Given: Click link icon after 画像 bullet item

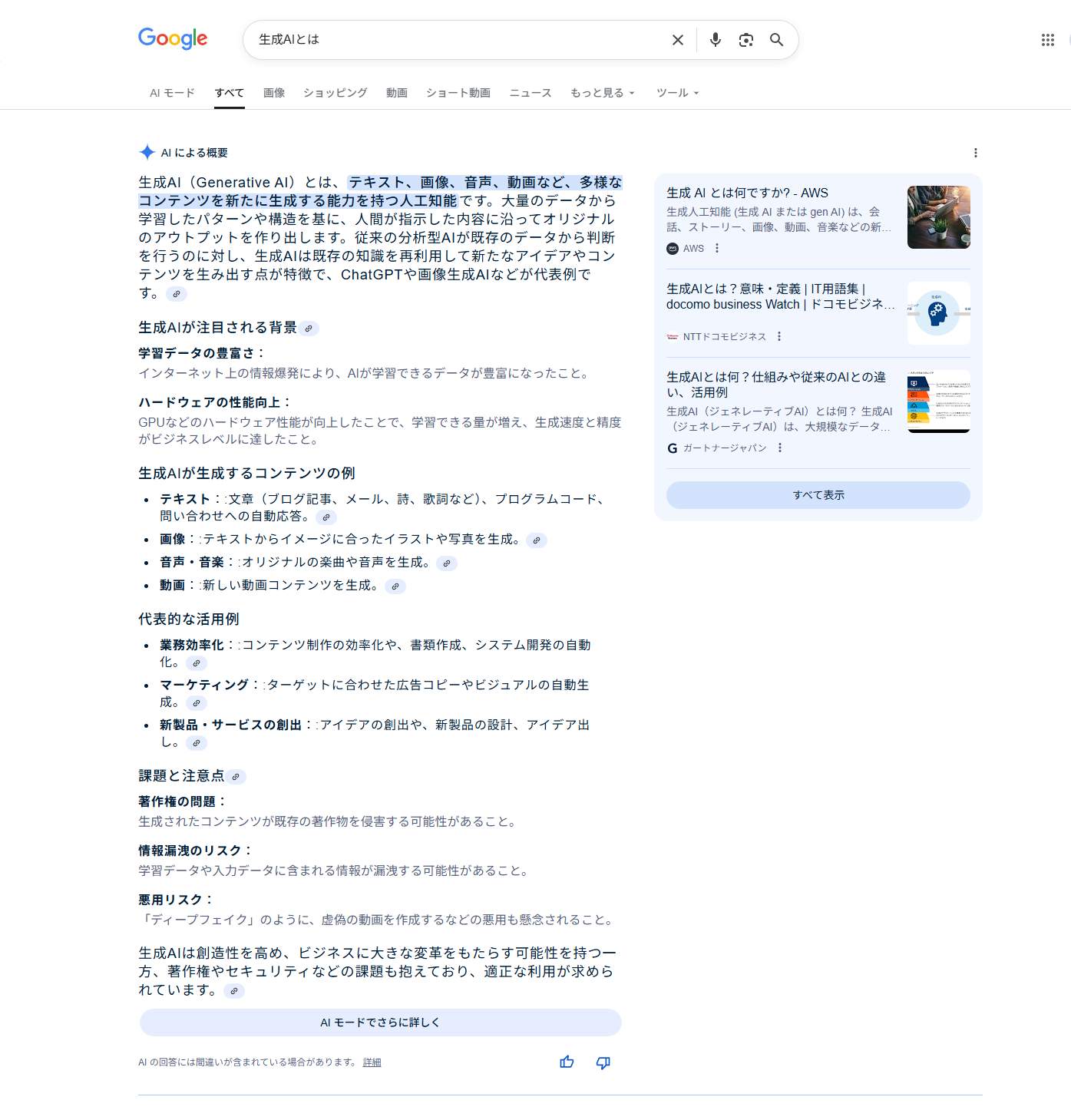Looking at the screenshot, I should [537, 540].
